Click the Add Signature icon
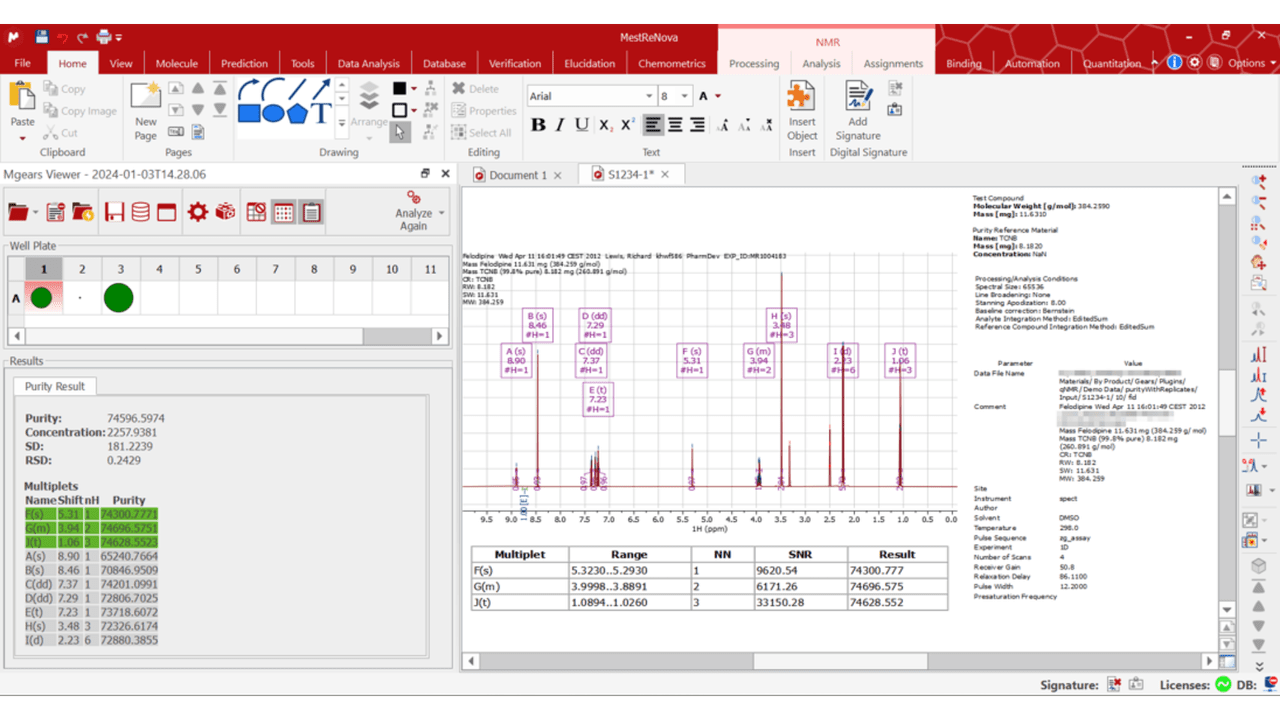This screenshot has width=1280, height=720. pyautogui.click(x=858, y=112)
